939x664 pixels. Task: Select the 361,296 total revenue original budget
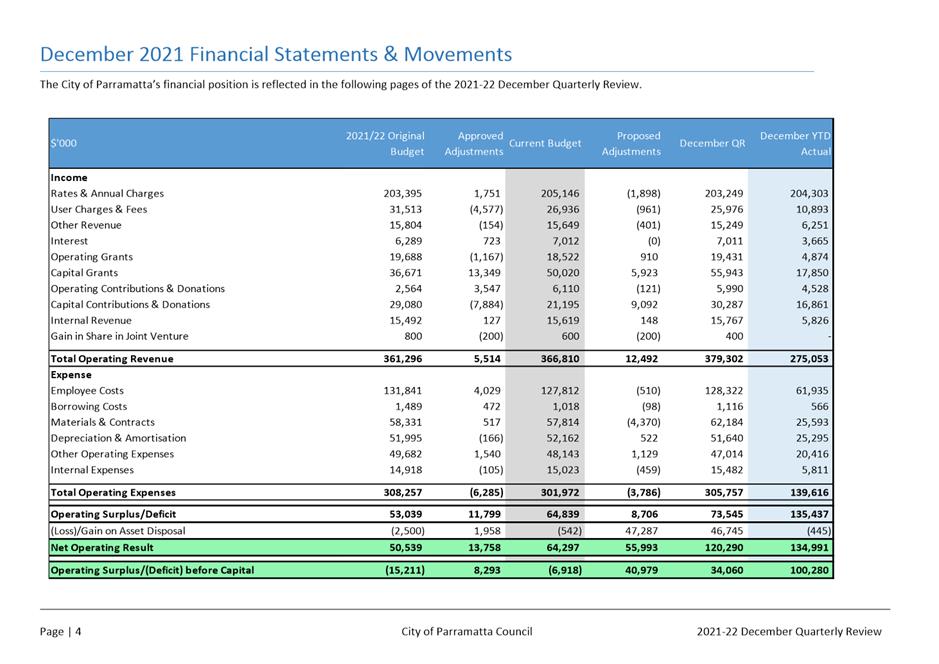point(402,359)
